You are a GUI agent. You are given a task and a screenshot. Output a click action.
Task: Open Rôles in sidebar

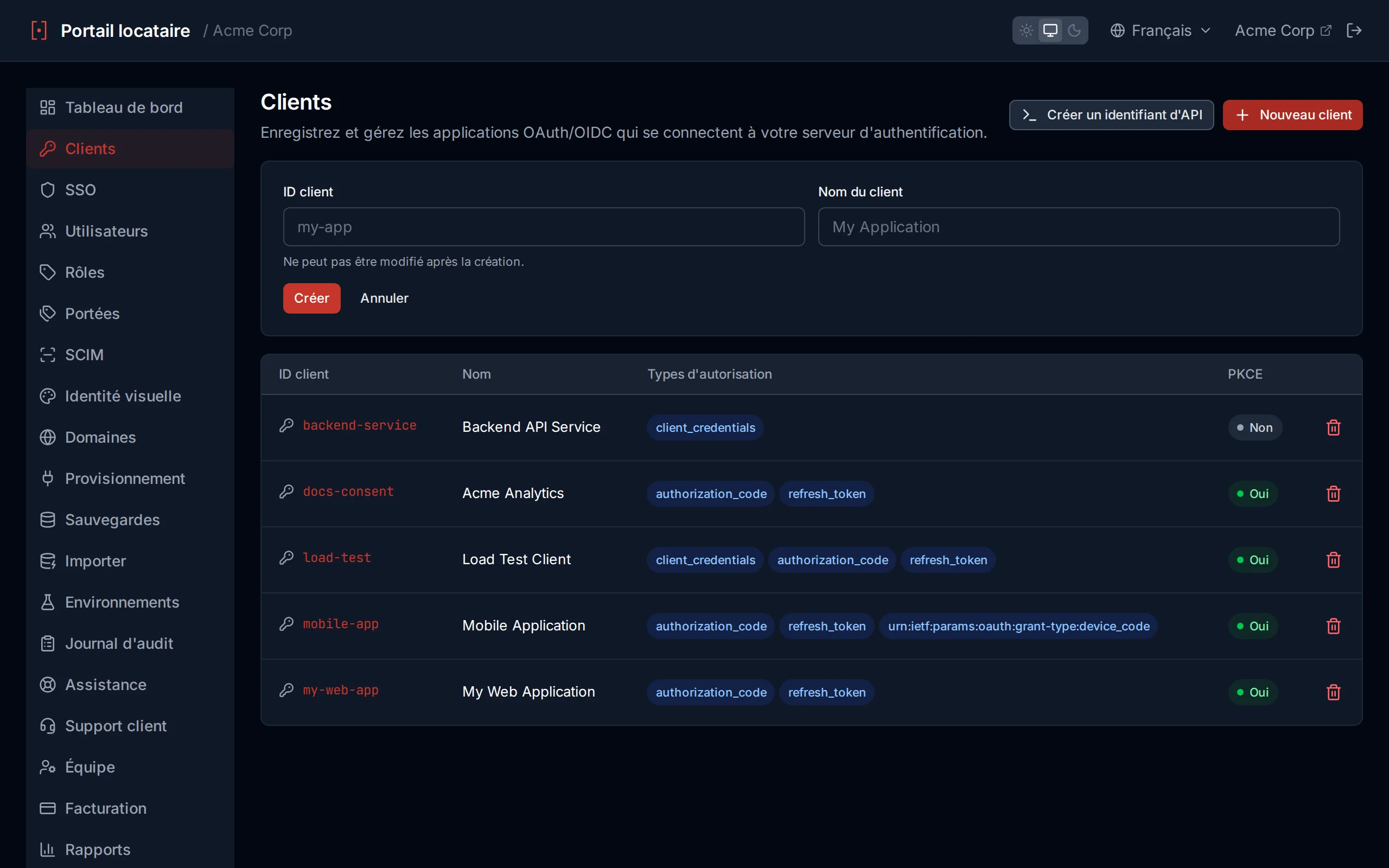(x=130, y=273)
